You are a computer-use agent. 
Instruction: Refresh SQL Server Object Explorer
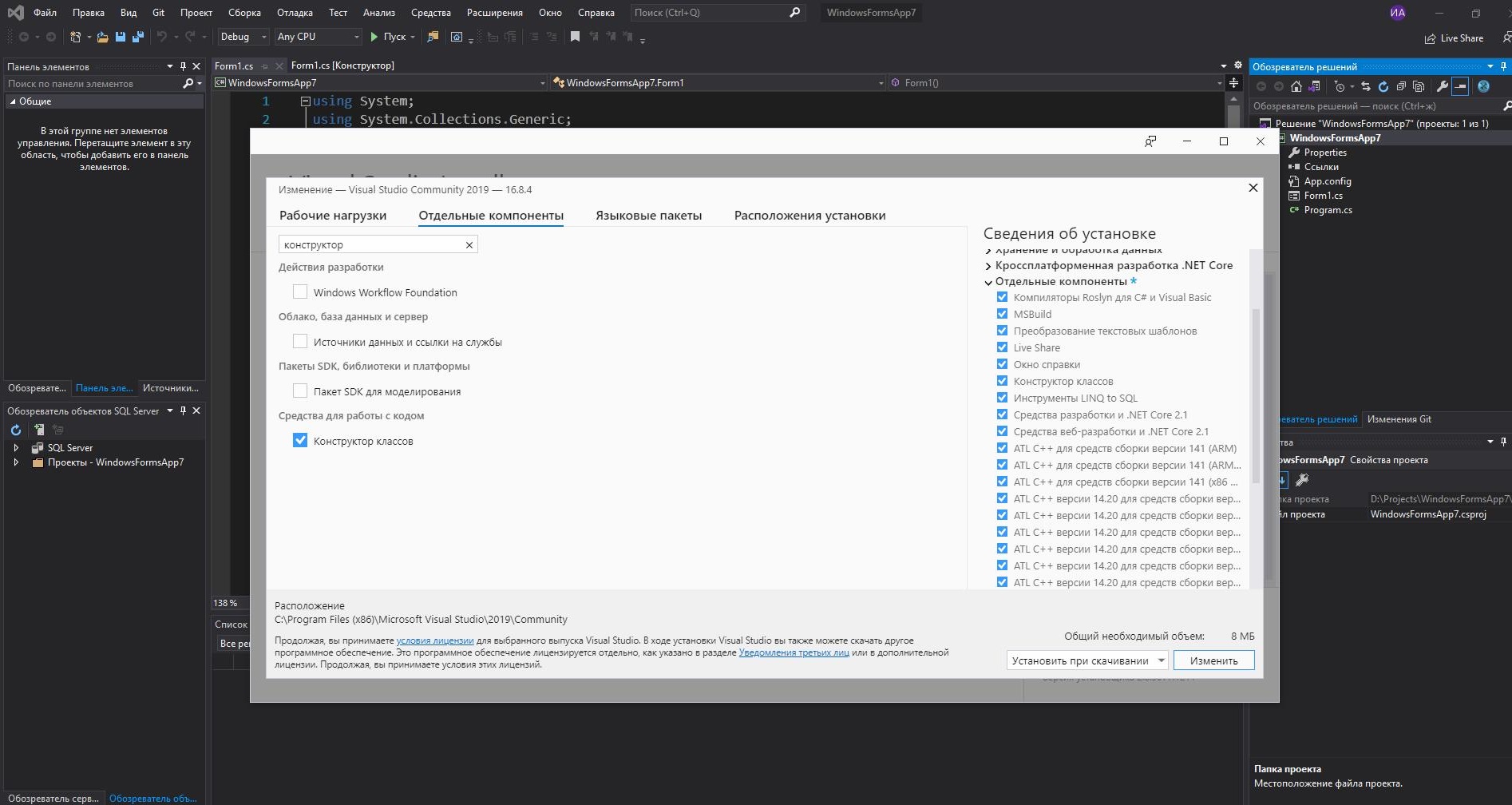click(16, 430)
